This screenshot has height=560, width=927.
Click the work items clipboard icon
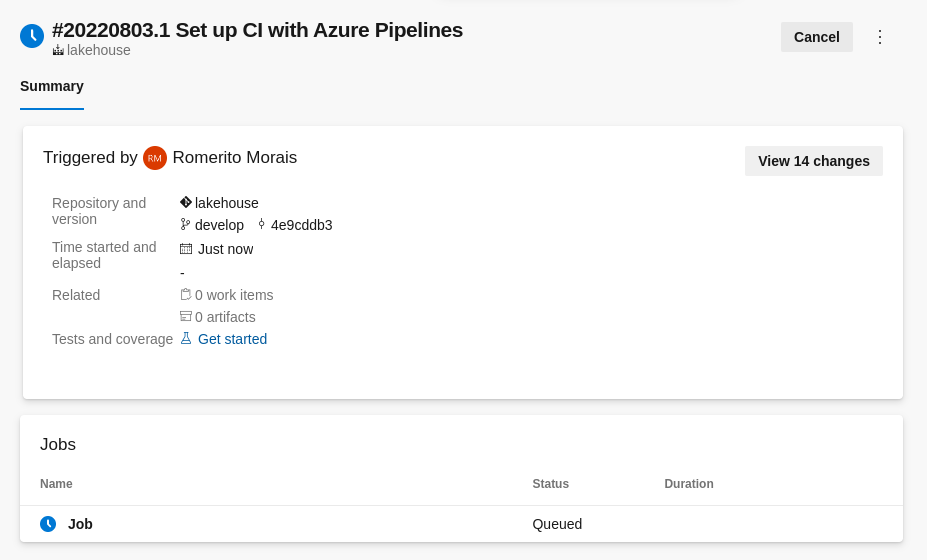[x=186, y=295]
